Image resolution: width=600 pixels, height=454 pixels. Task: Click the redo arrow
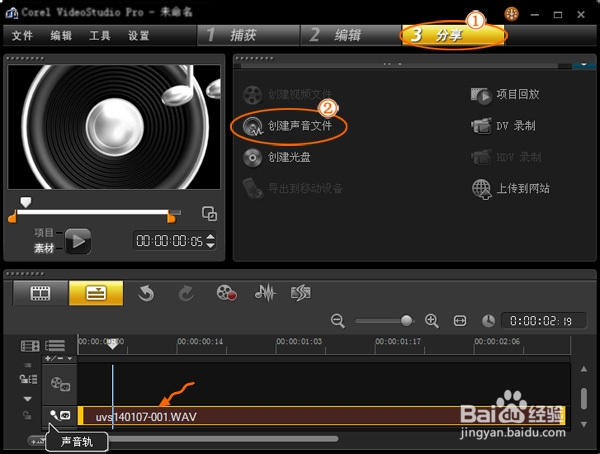click(x=186, y=294)
